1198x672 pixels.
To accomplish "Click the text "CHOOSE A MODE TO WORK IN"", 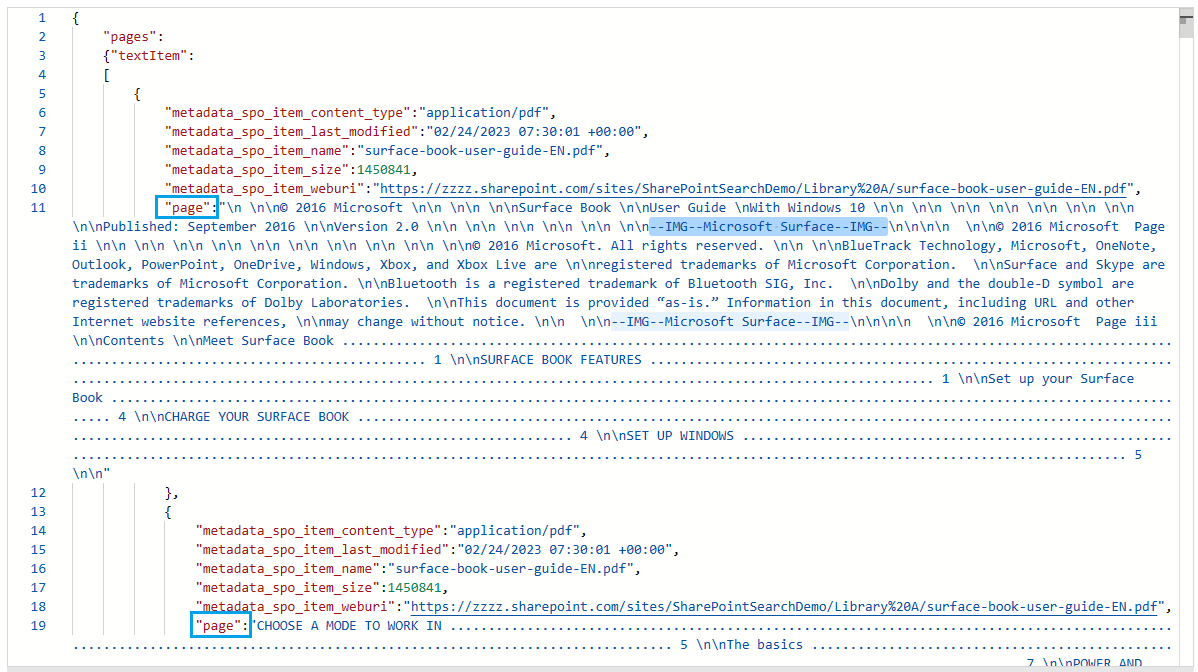I will (349, 626).
